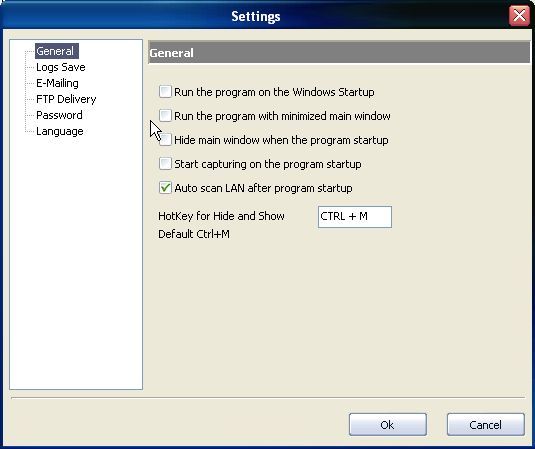The height and width of the screenshot is (449, 535).
Task: Click the Settings title bar text
Action: coord(256,16)
